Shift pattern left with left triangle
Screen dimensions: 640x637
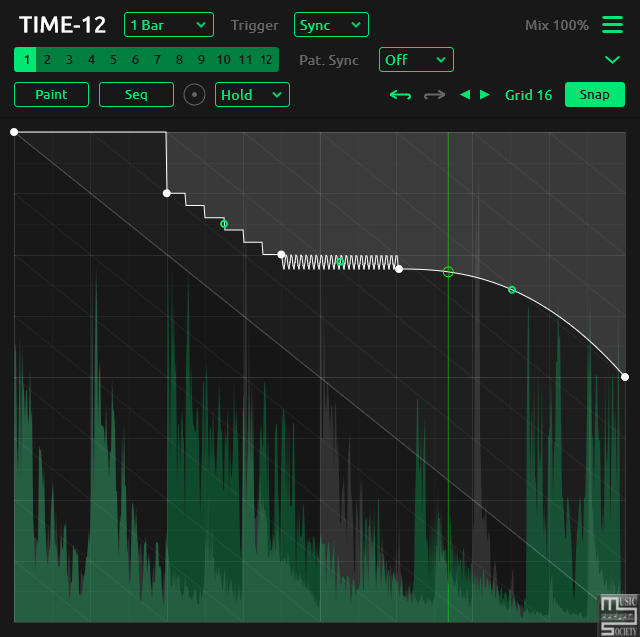pyautogui.click(x=465, y=95)
